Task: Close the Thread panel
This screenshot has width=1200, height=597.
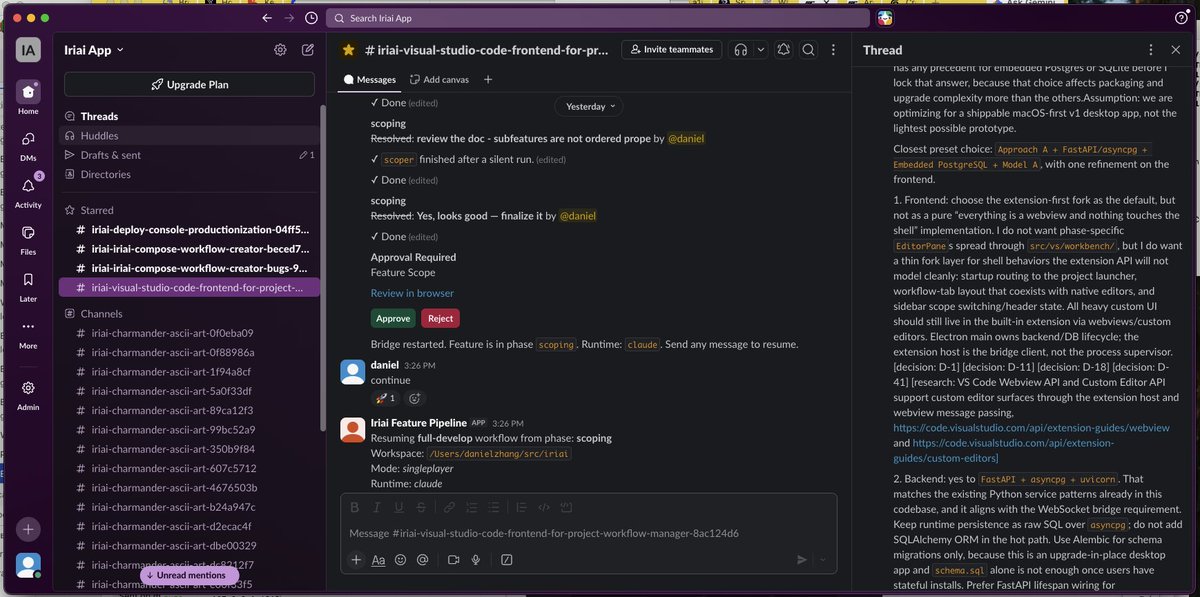Action: pyautogui.click(x=1177, y=49)
